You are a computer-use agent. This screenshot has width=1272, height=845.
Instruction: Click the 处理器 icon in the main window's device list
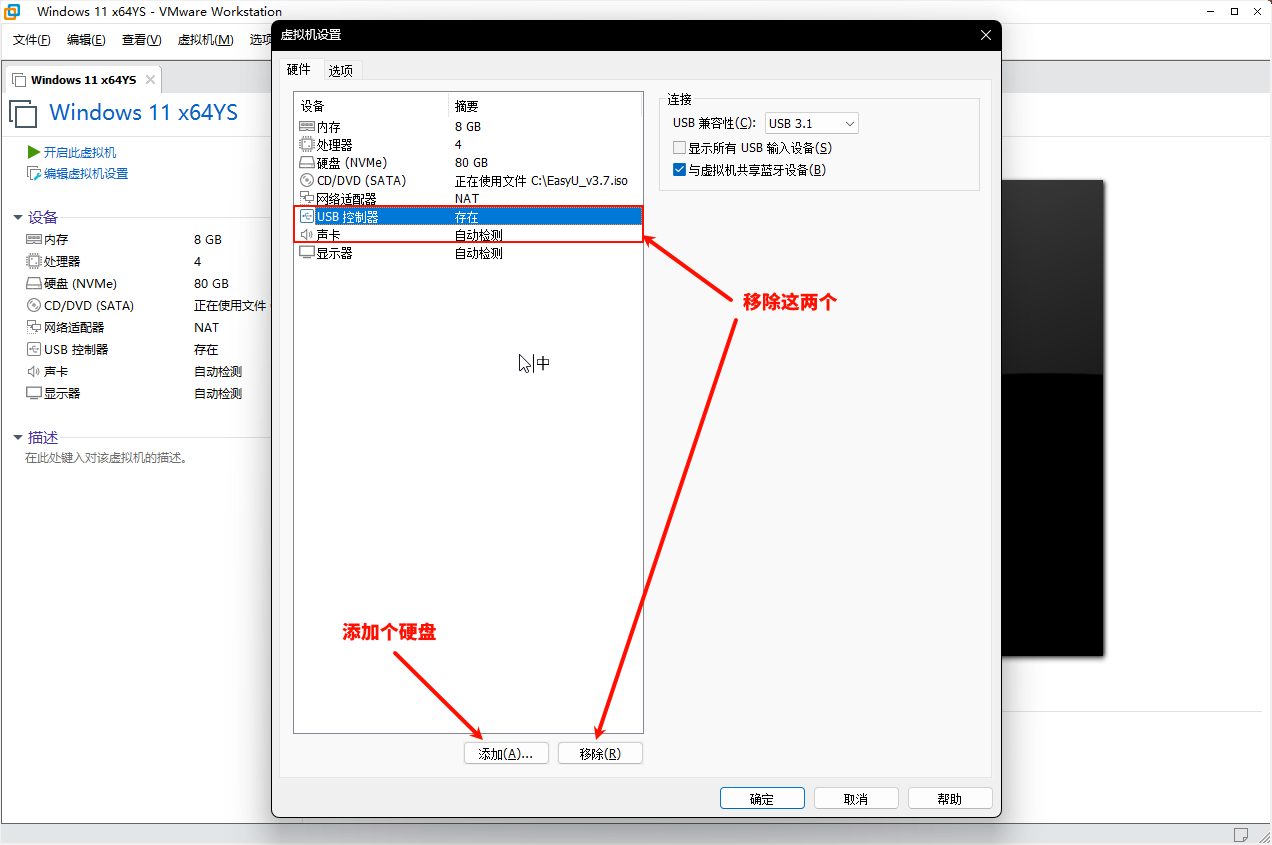pyautogui.click(x=34, y=262)
